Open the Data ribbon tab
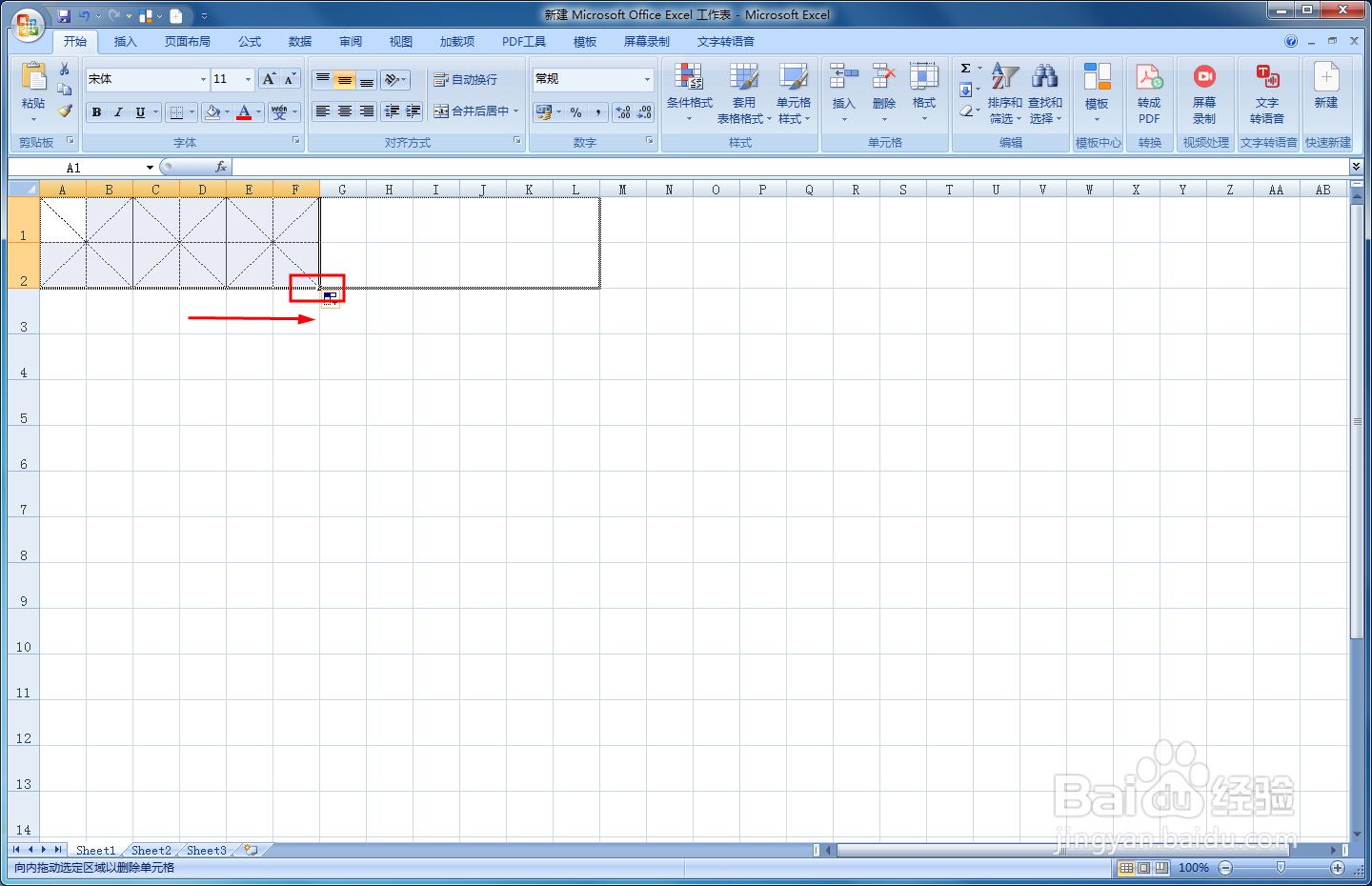The image size is (1372, 886). [x=300, y=42]
